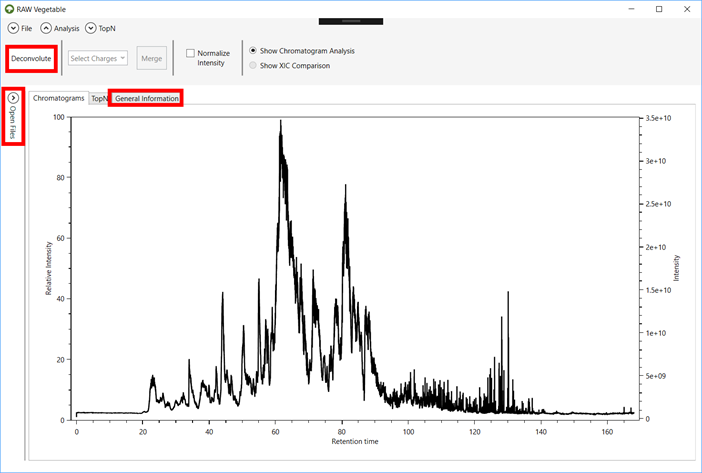Expand the TopN menu section

pyautogui.click(x=90, y=28)
